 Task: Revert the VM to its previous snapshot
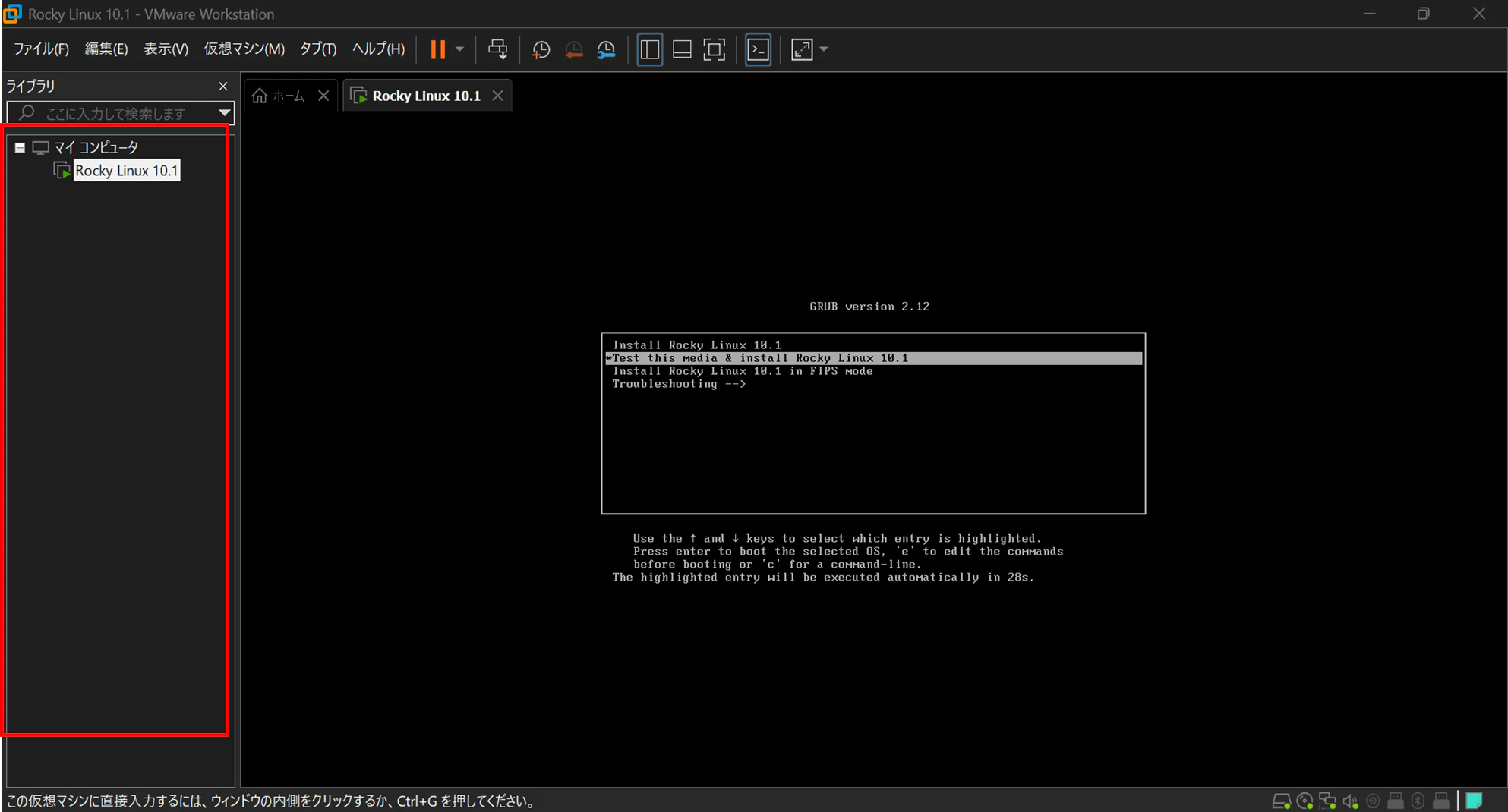click(x=574, y=50)
